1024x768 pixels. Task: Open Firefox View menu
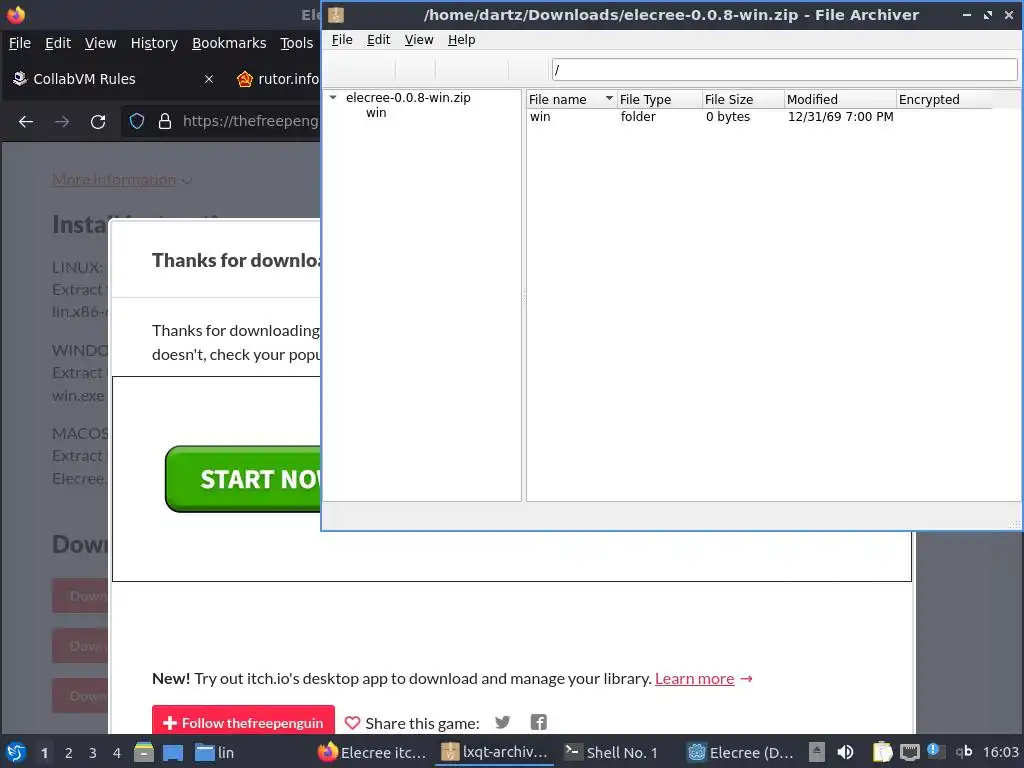click(101, 43)
